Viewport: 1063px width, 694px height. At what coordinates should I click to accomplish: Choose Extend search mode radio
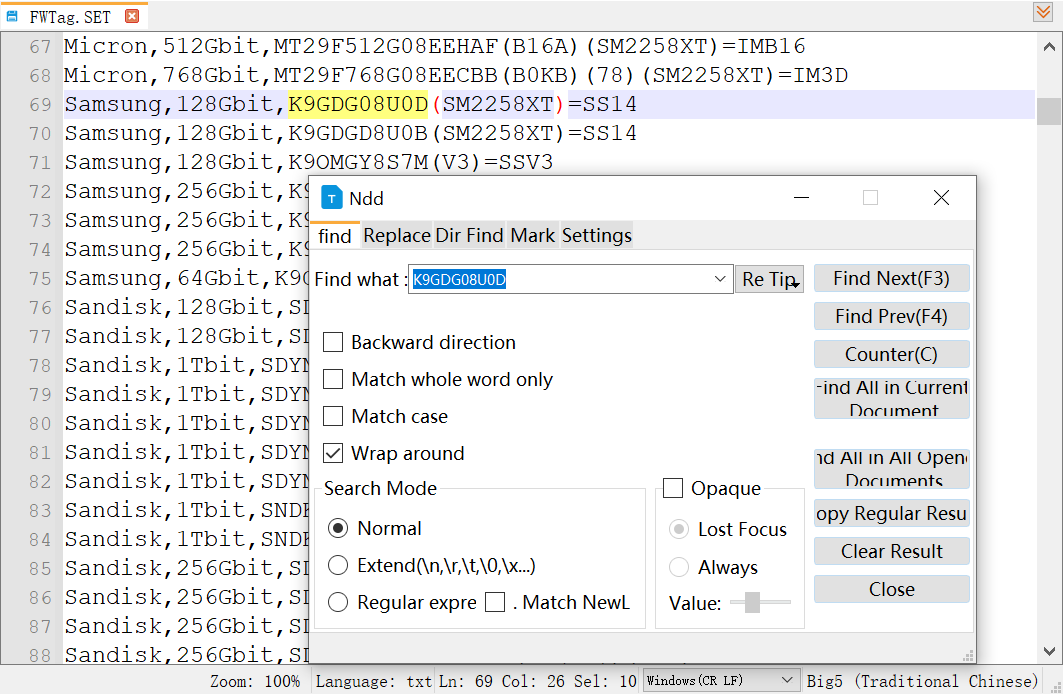(x=338, y=566)
